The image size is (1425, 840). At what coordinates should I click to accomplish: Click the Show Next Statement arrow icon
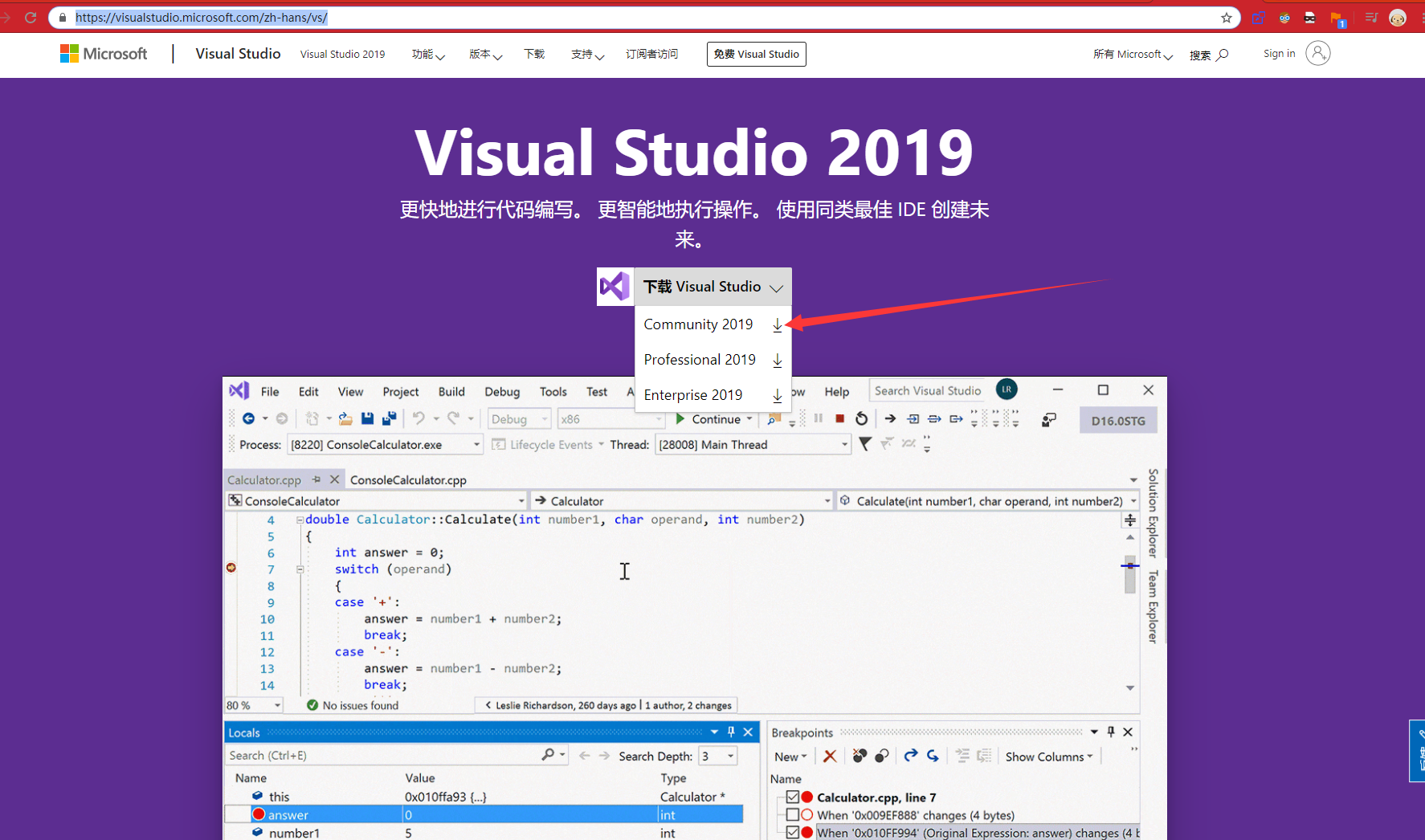[x=890, y=418]
